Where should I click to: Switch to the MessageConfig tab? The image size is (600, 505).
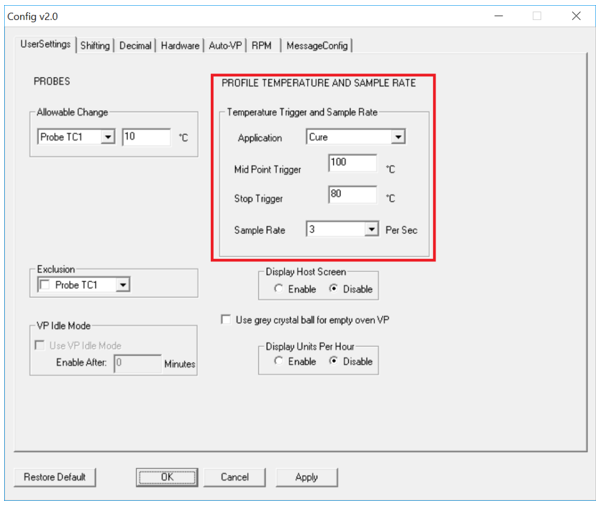(316, 45)
